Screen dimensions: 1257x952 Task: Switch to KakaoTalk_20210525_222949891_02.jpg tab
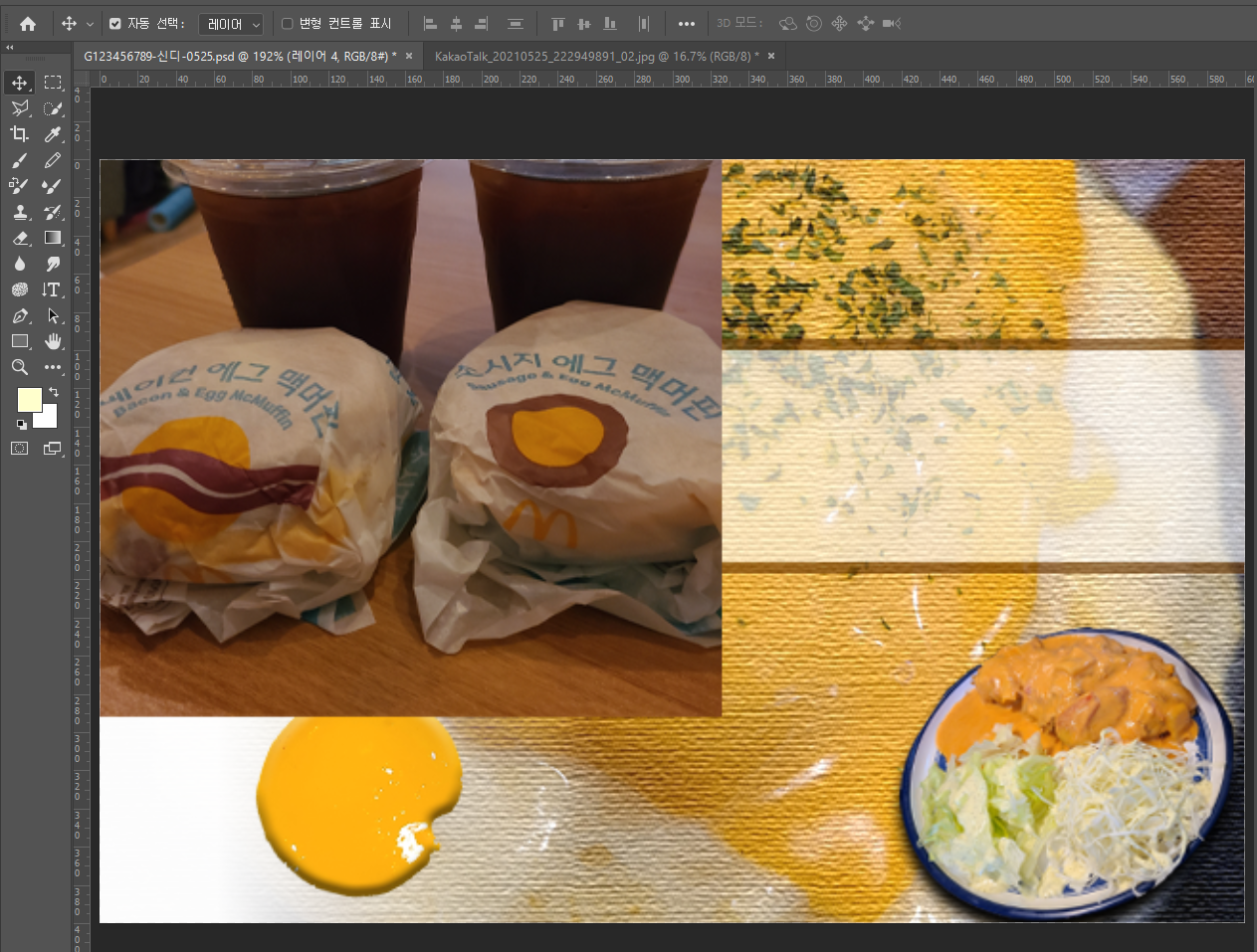[597, 56]
